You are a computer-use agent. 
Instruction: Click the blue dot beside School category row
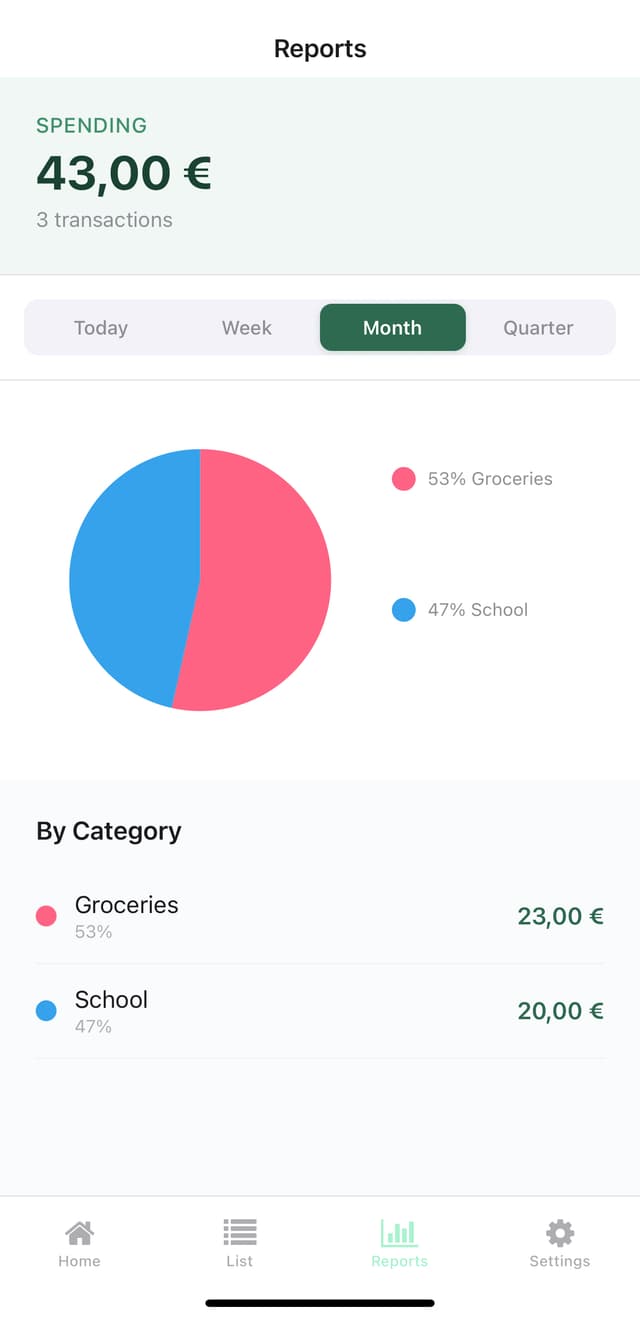(45, 1010)
